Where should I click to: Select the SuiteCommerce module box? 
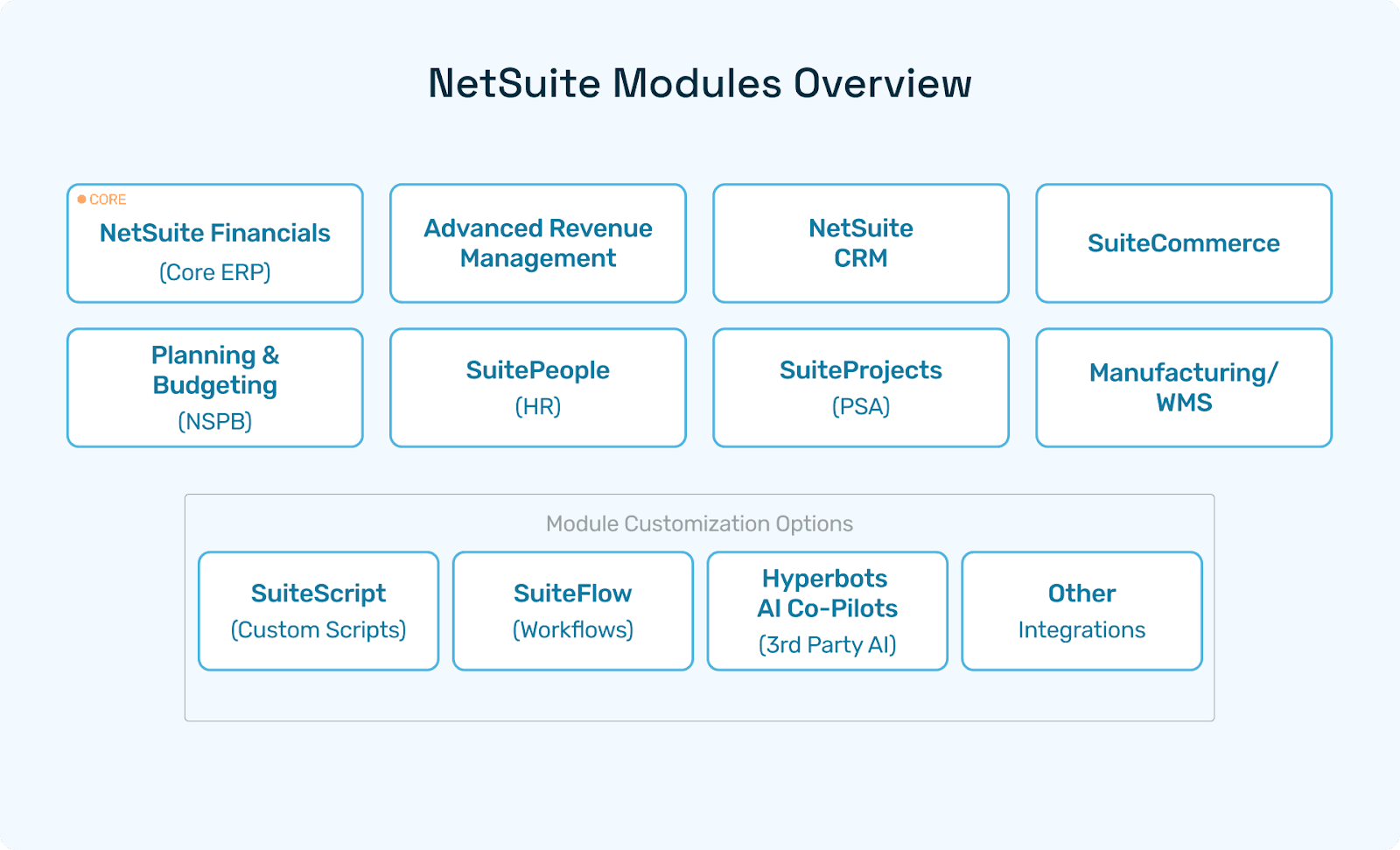coord(1184,243)
